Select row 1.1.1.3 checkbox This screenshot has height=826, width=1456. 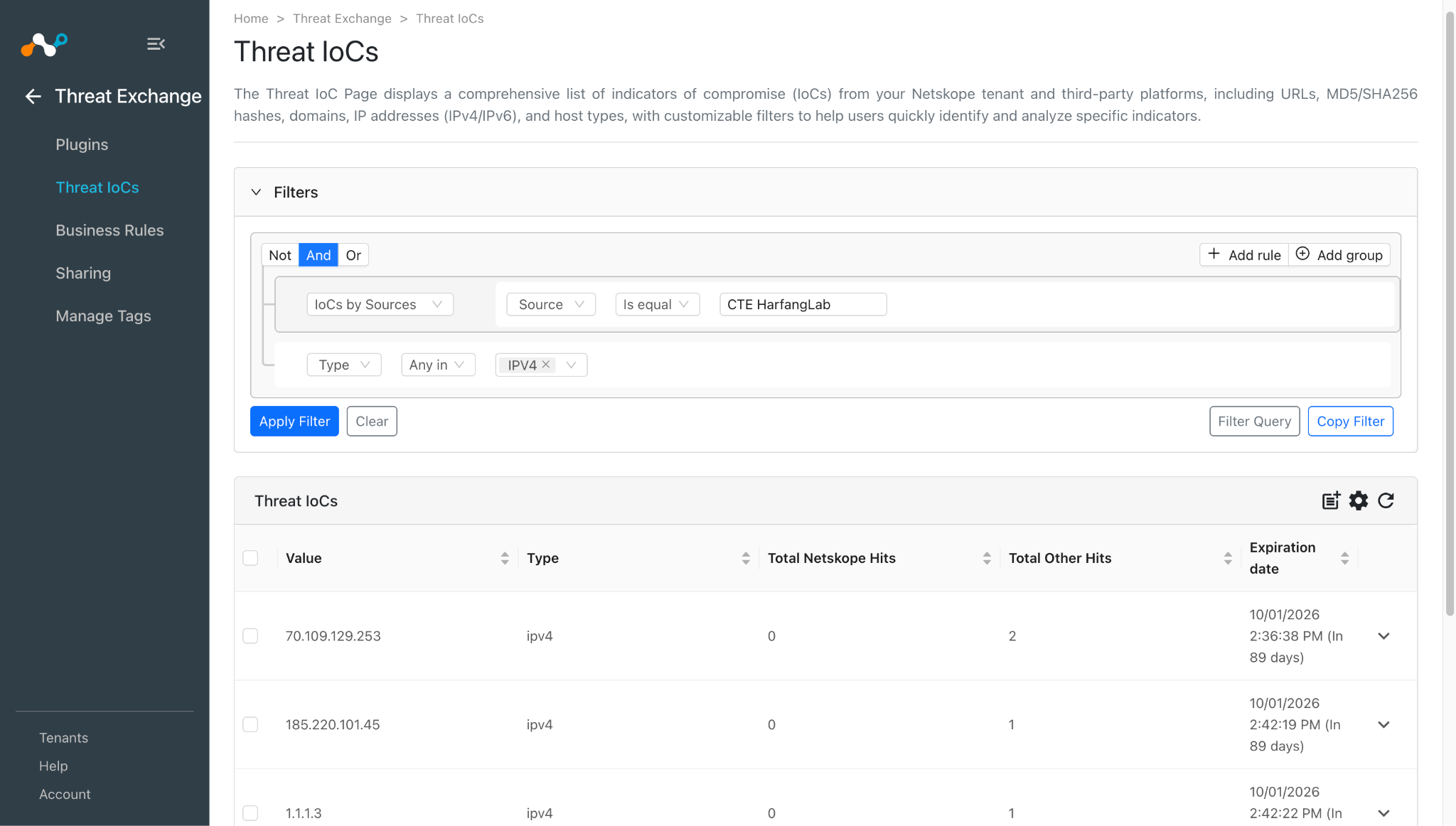(250, 812)
